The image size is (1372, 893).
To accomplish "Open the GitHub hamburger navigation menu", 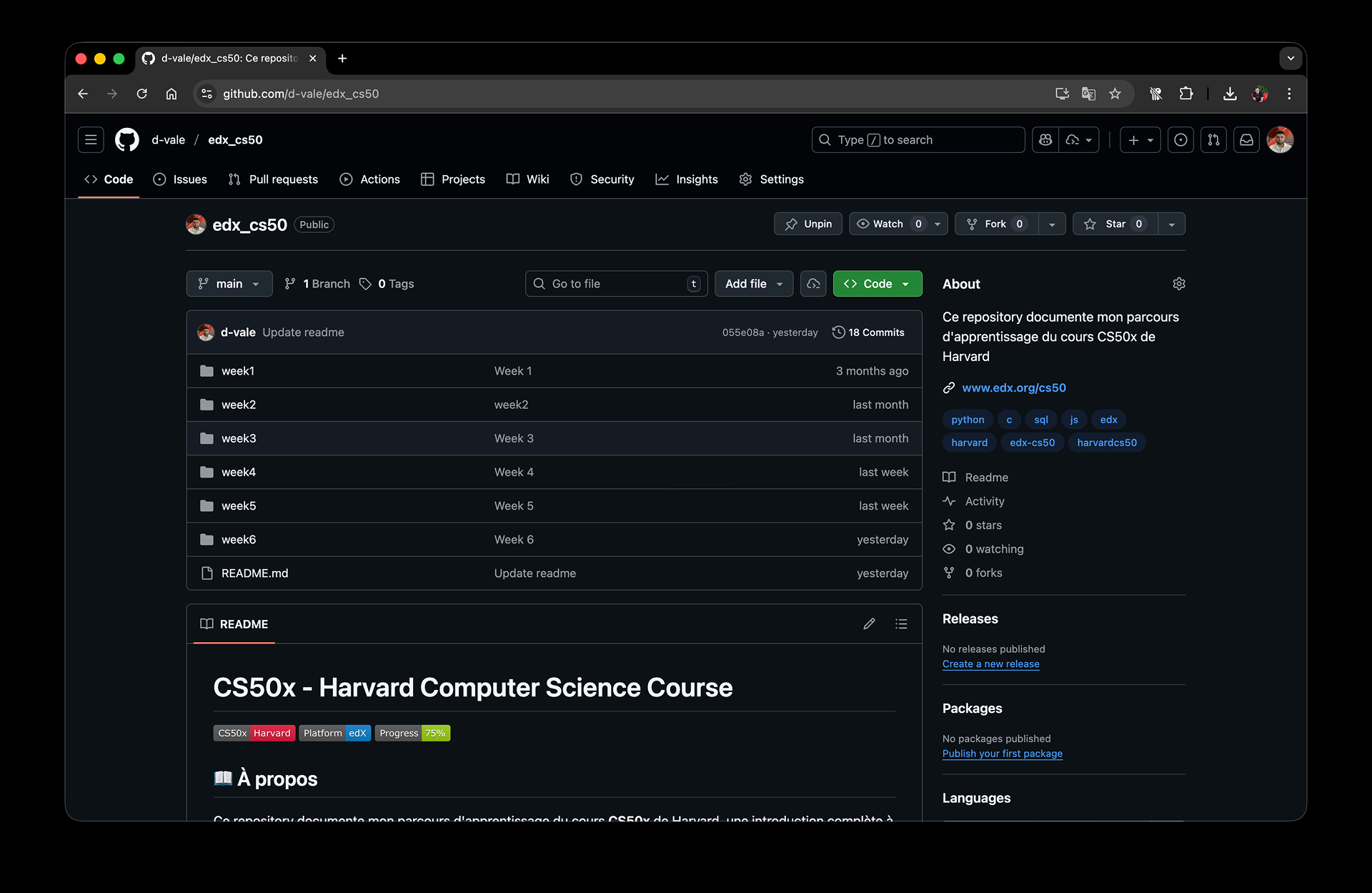I will [91, 140].
